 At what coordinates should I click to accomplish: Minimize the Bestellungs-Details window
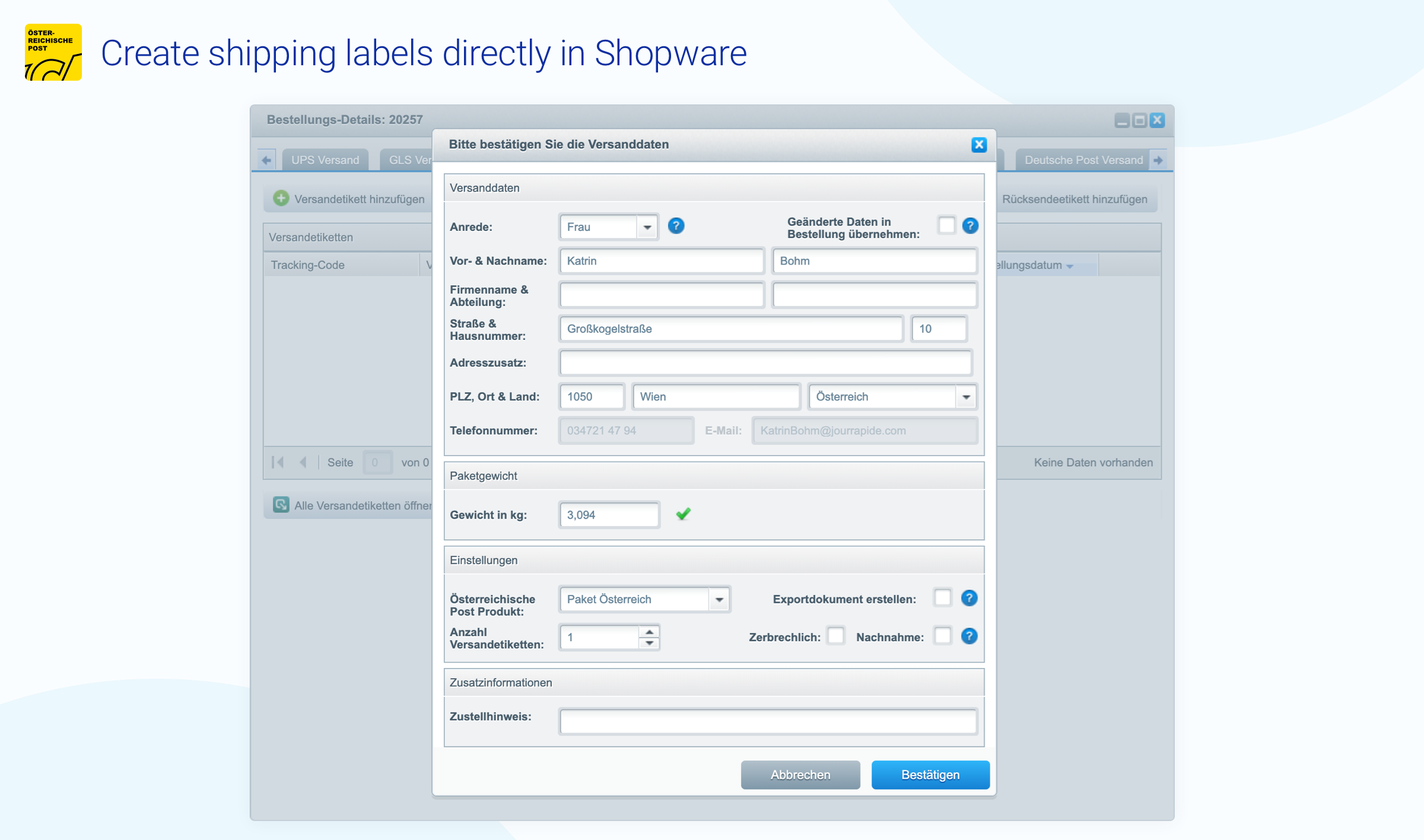1122,120
